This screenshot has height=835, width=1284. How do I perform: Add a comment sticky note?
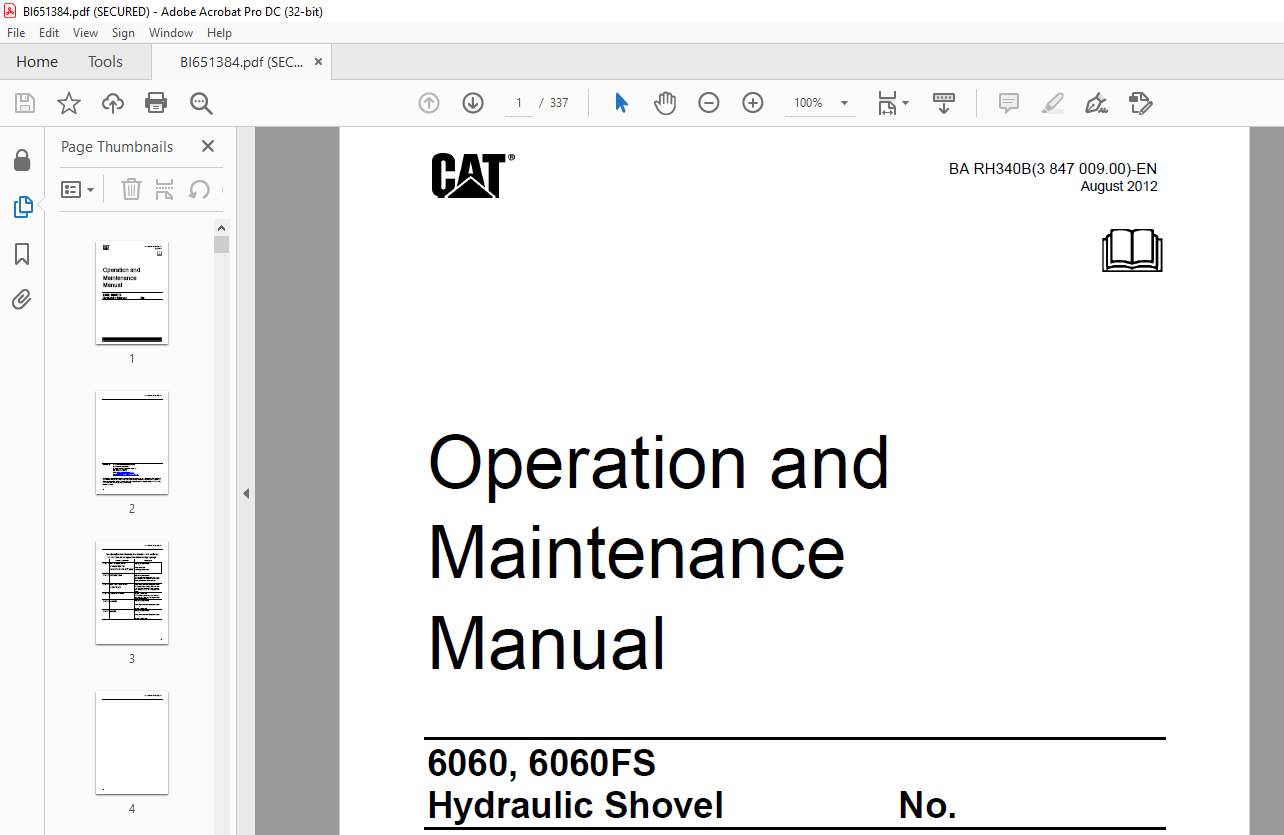coord(1009,103)
